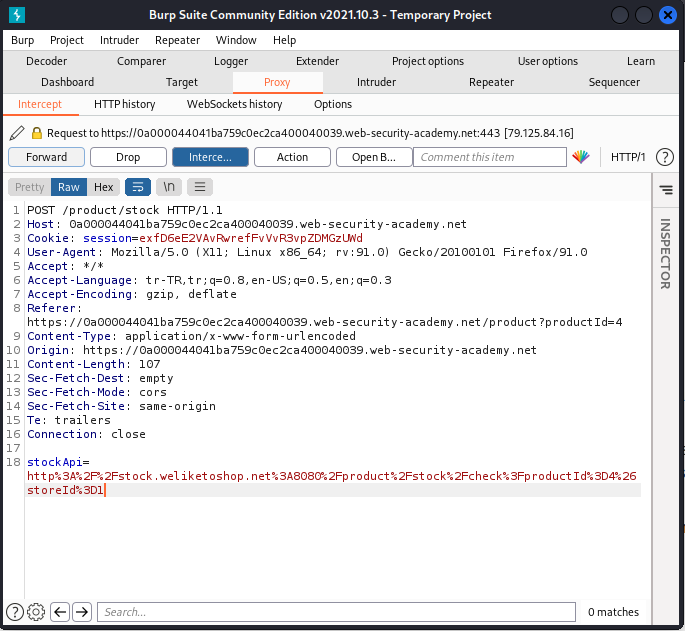Click the INSPECTOR vertical side label

pyautogui.click(x=665, y=254)
